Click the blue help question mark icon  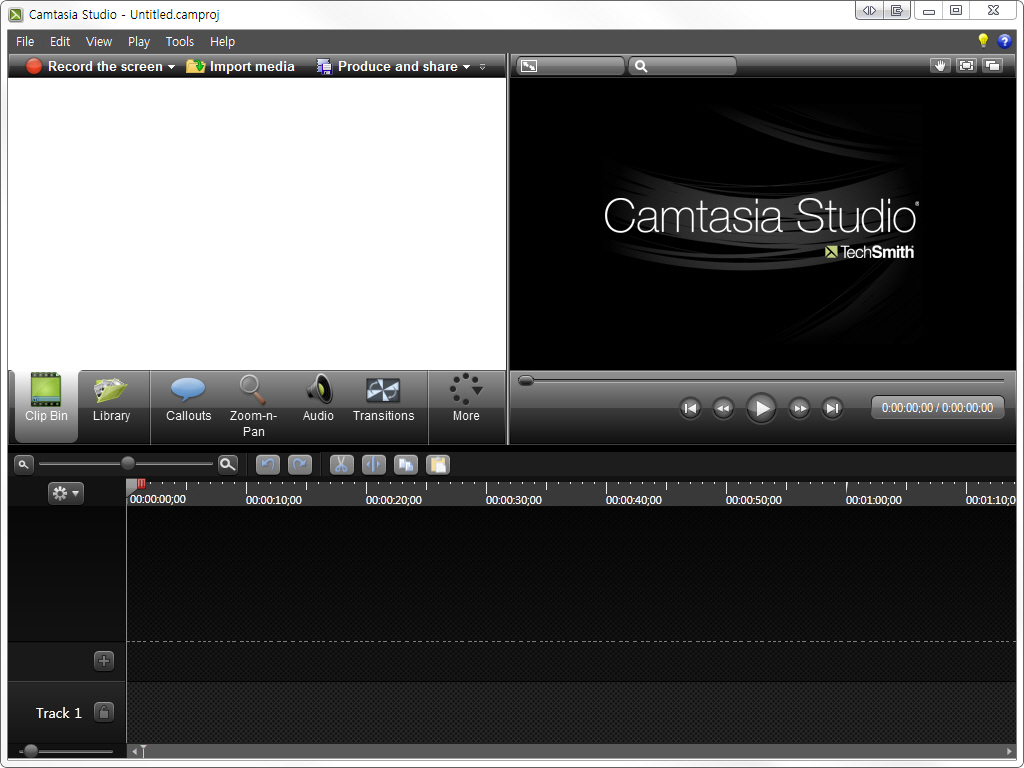coord(1004,42)
